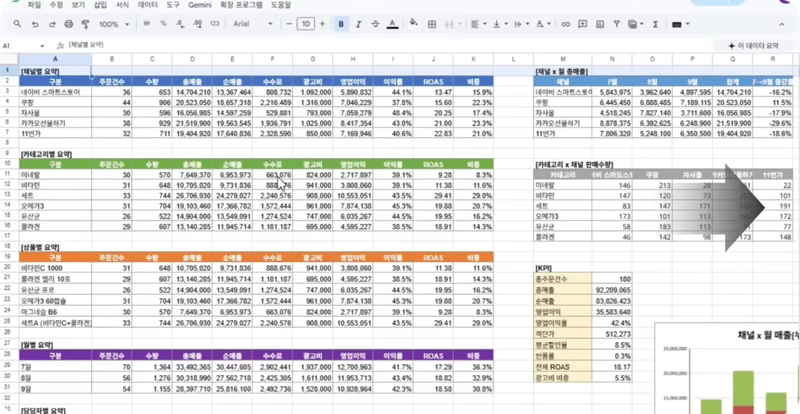Toggle bold formatting button
The image size is (800, 414).
coord(341,24)
